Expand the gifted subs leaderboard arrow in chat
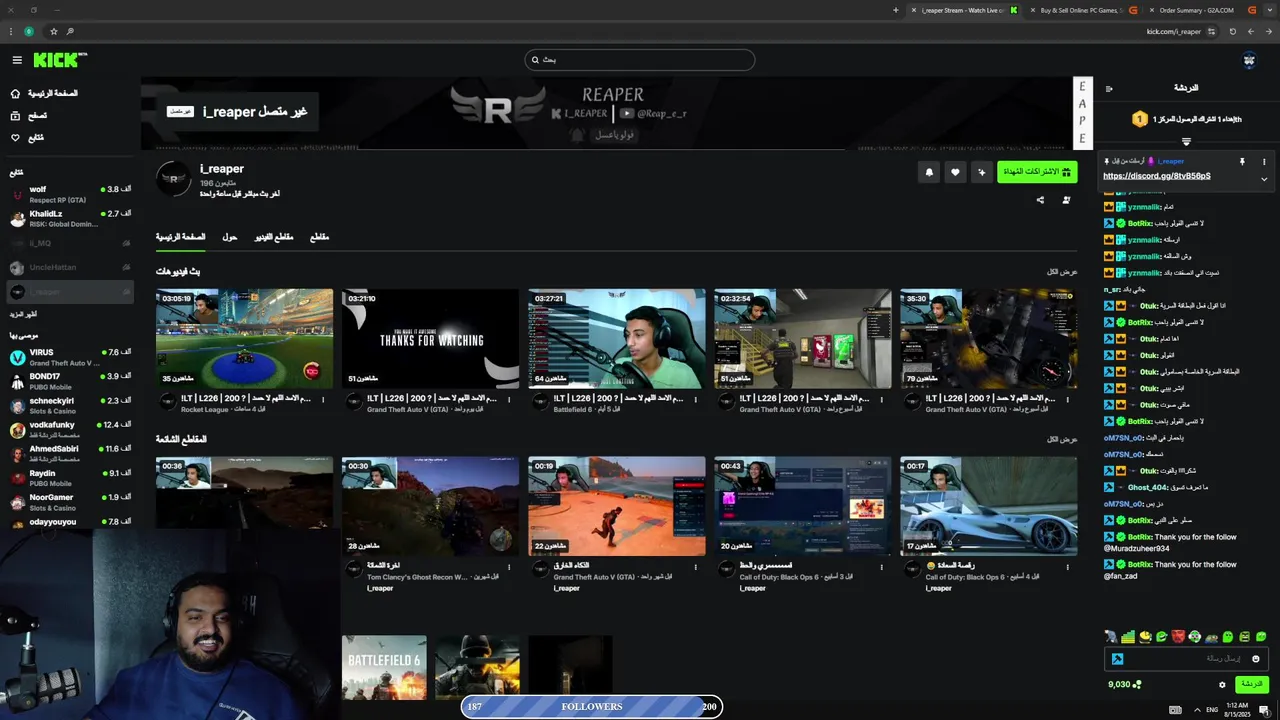Screen dimensions: 1280x720 [1186, 142]
